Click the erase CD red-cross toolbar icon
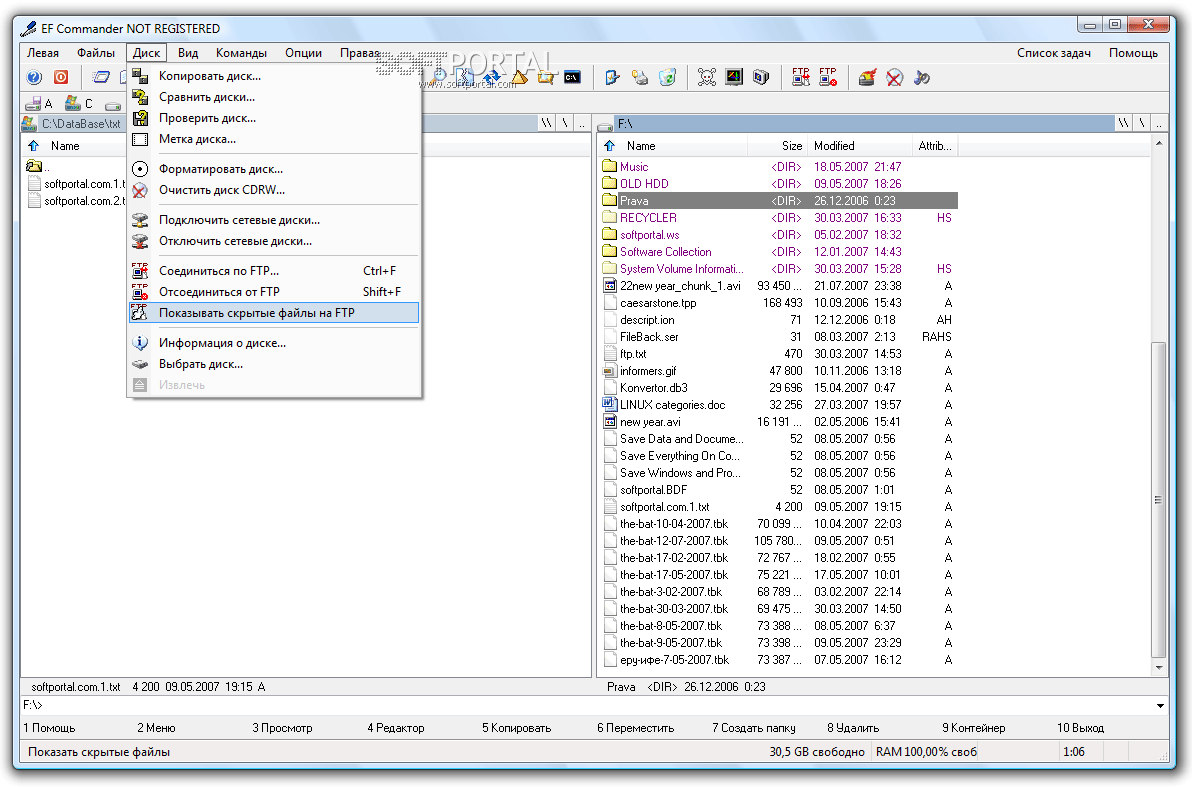This screenshot has height=787, width=1192. (x=895, y=77)
